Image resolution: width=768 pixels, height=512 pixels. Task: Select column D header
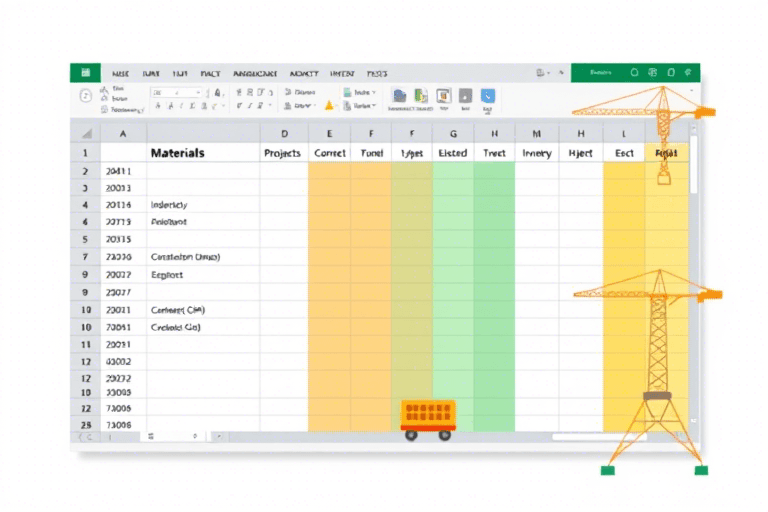tap(284, 132)
